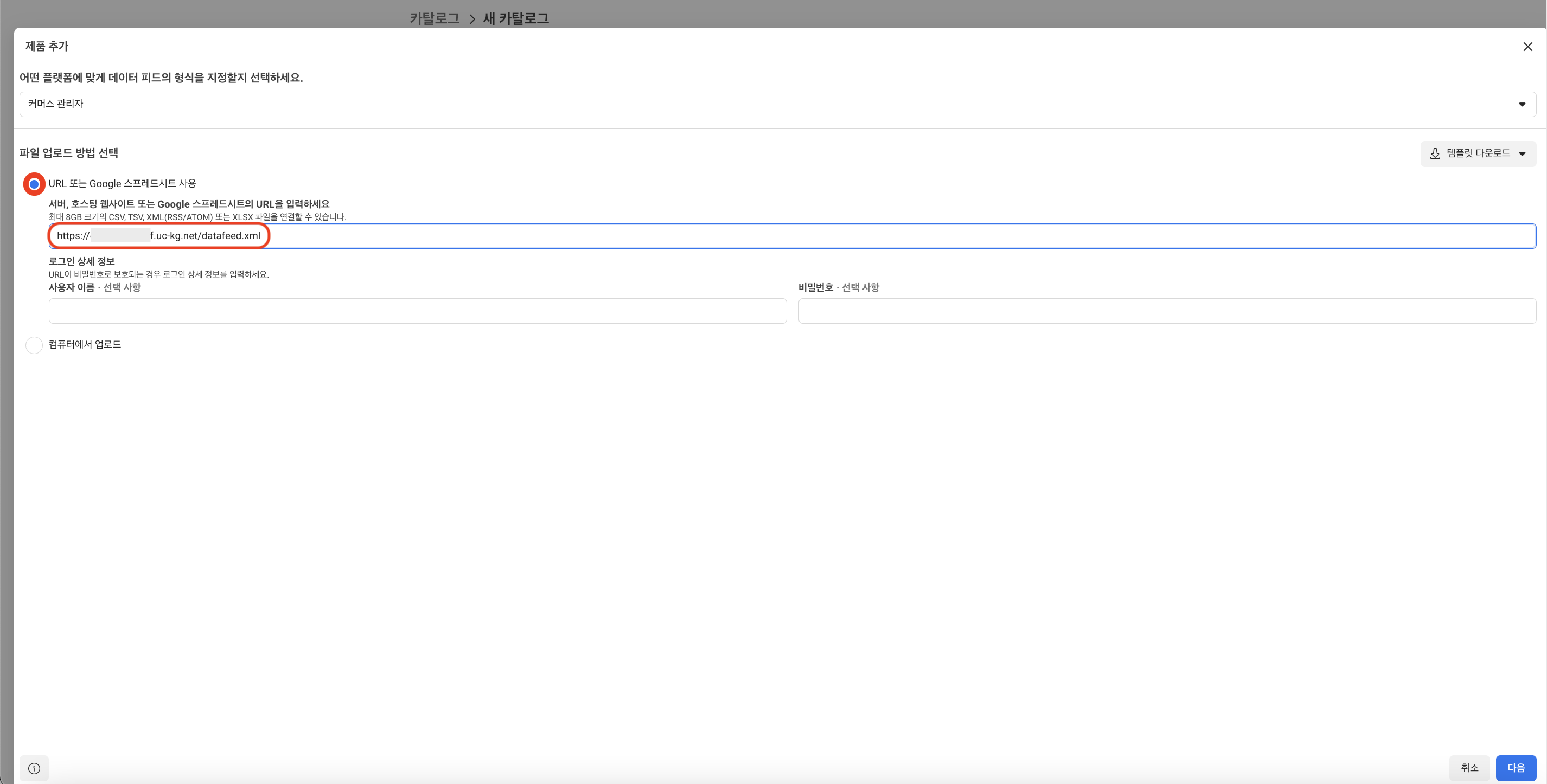Expand the 템플릿 다운로드 caret arrow
Image resolution: width=1547 pixels, height=784 pixels.
(1522, 153)
